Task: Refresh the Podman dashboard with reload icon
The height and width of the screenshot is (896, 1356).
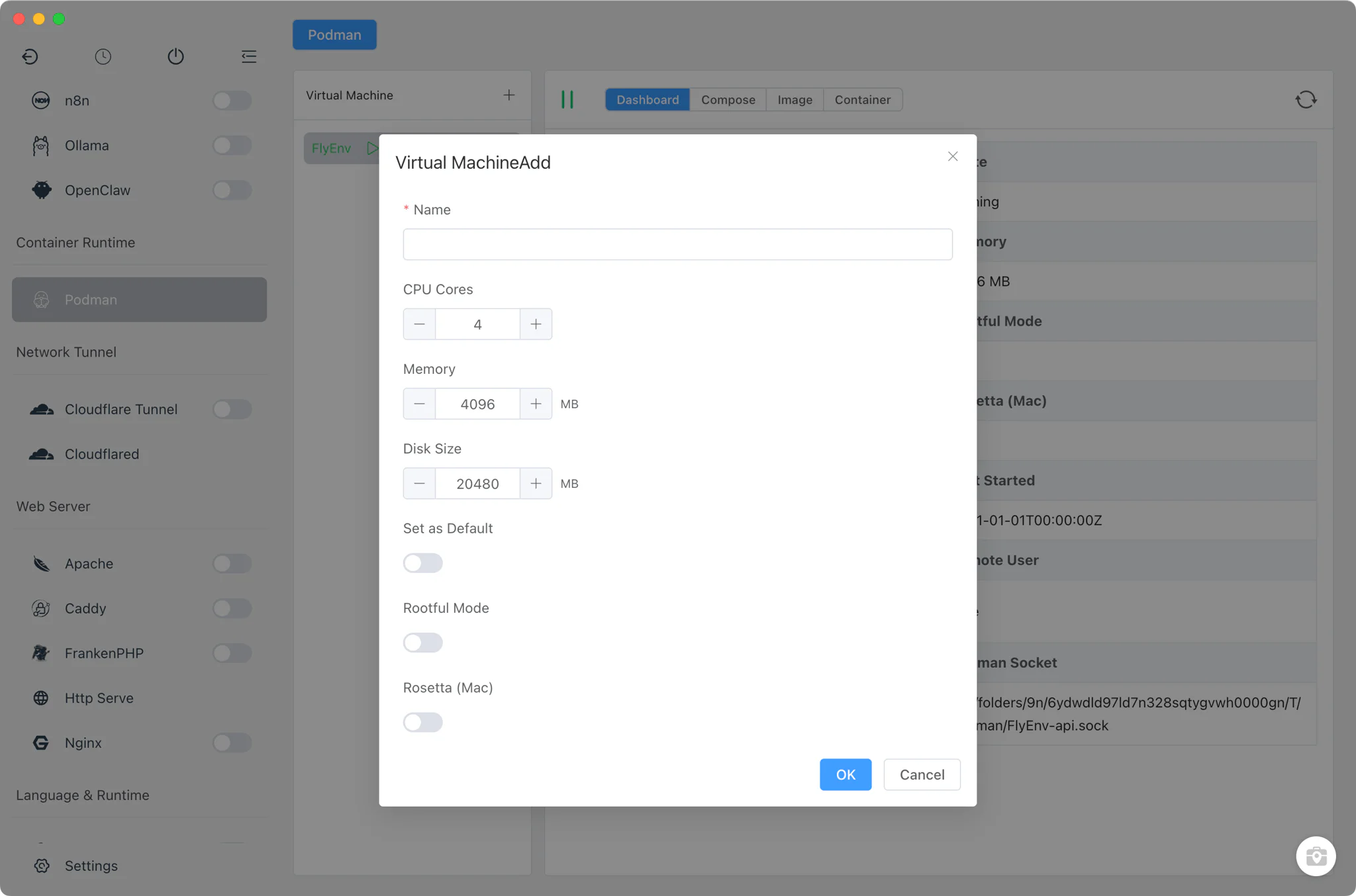Action: (1306, 100)
